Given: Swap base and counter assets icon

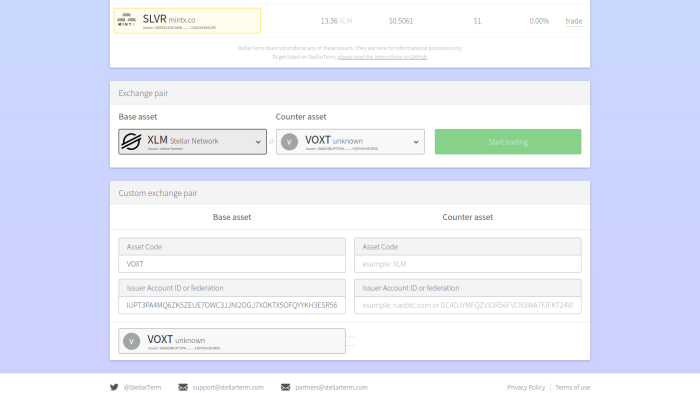Looking at the screenshot, I should (x=271, y=142).
